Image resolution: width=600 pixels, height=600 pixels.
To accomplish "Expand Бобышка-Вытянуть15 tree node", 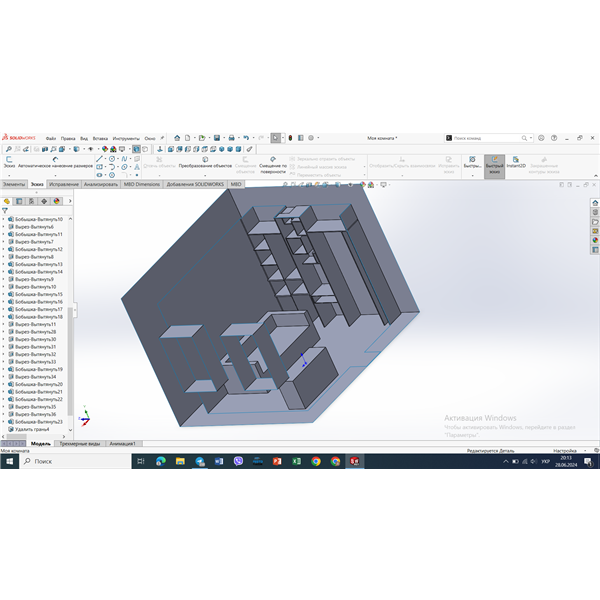I will click(4, 294).
